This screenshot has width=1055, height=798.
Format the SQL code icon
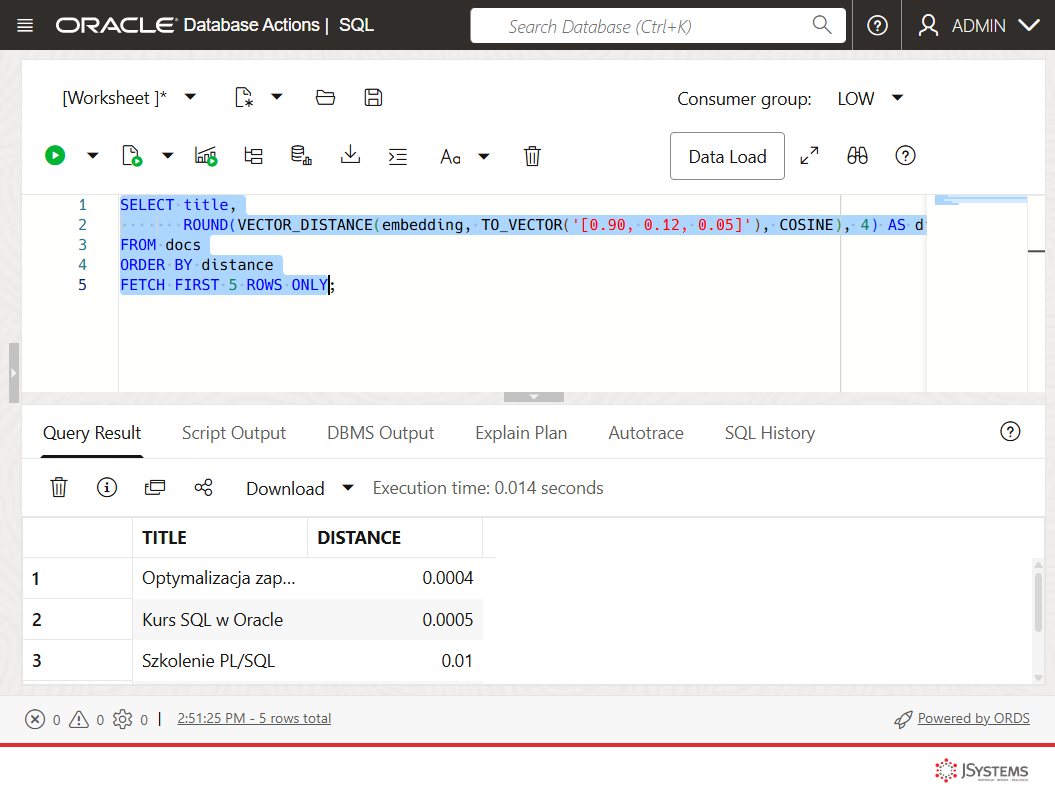(398, 157)
